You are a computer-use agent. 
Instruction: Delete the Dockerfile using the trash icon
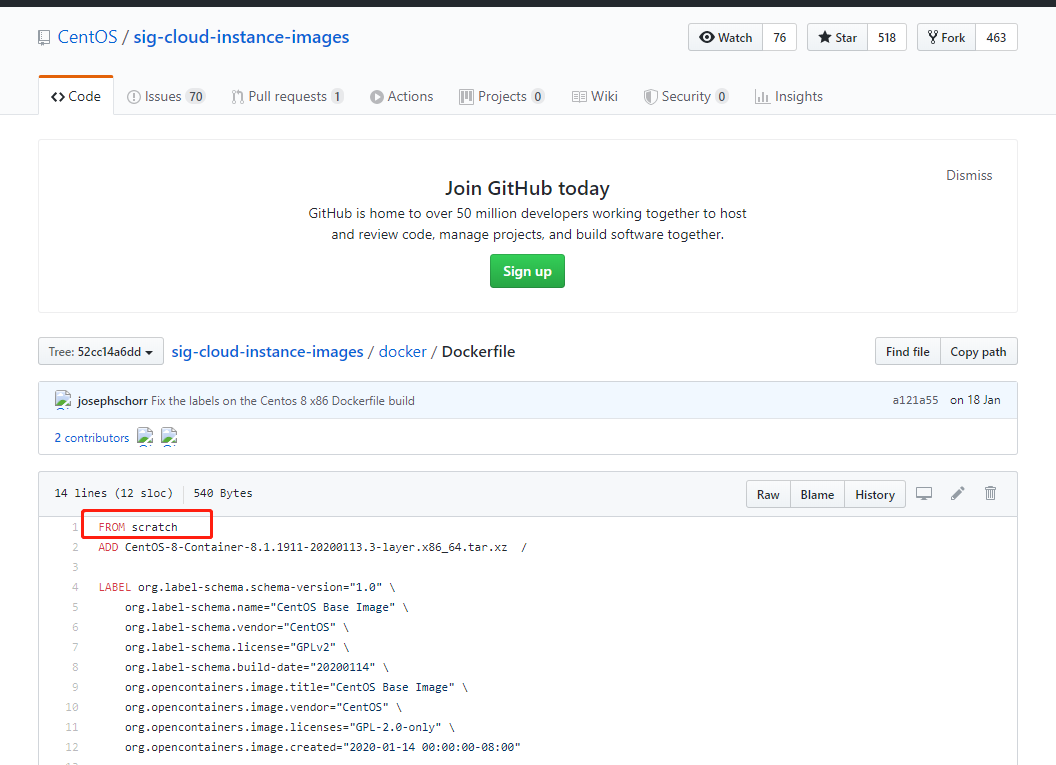point(990,493)
